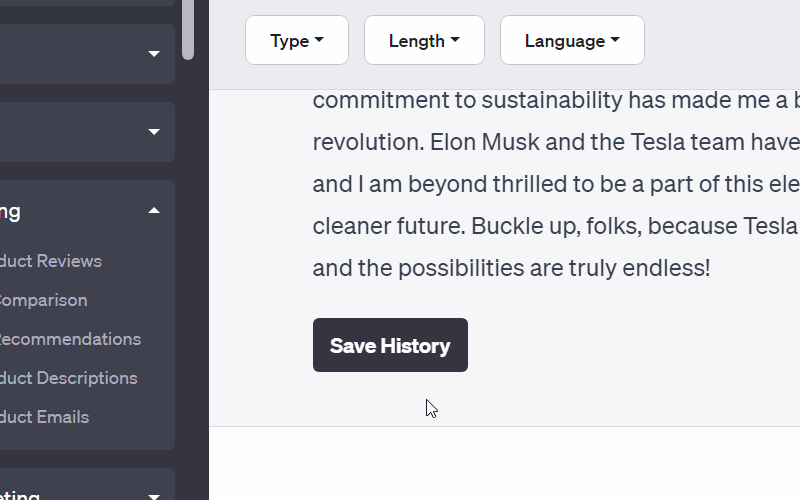Image resolution: width=800 pixels, height=500 pixels.
Task: Click the Save History button
Action: [x=390, y=346]
